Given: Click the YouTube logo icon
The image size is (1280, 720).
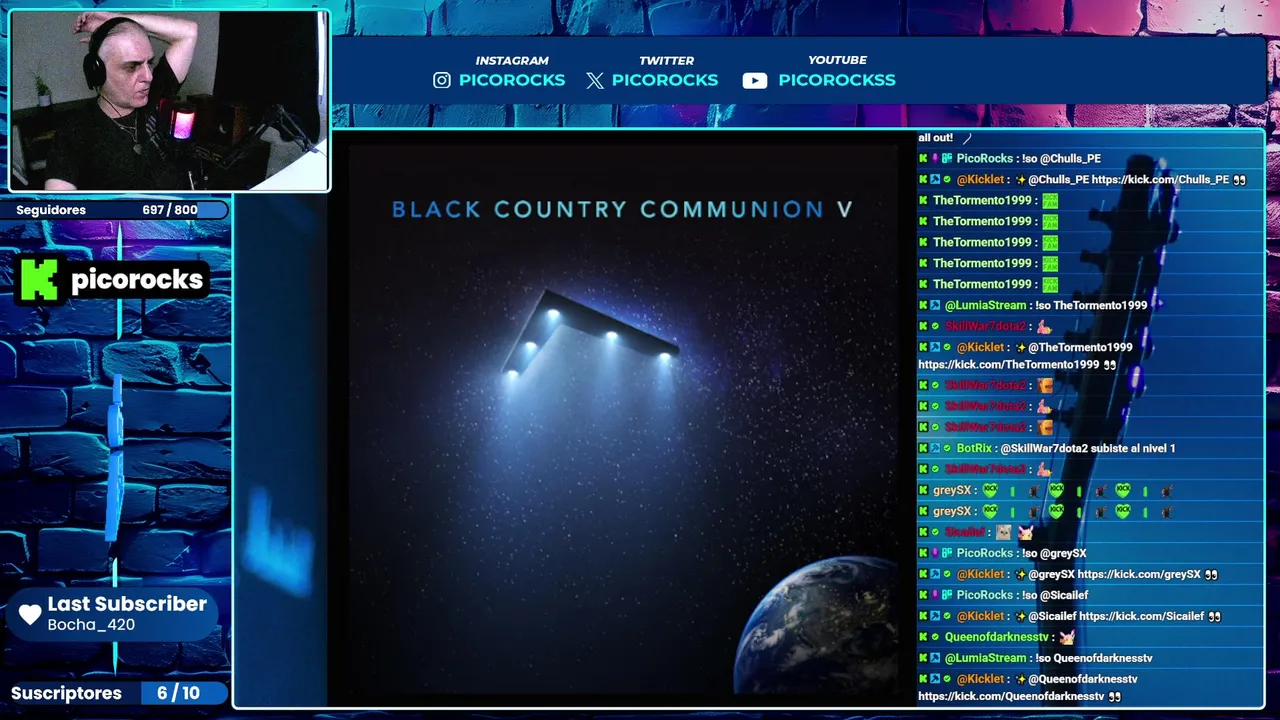Looking at the screenshot, I should pos(755,81).
